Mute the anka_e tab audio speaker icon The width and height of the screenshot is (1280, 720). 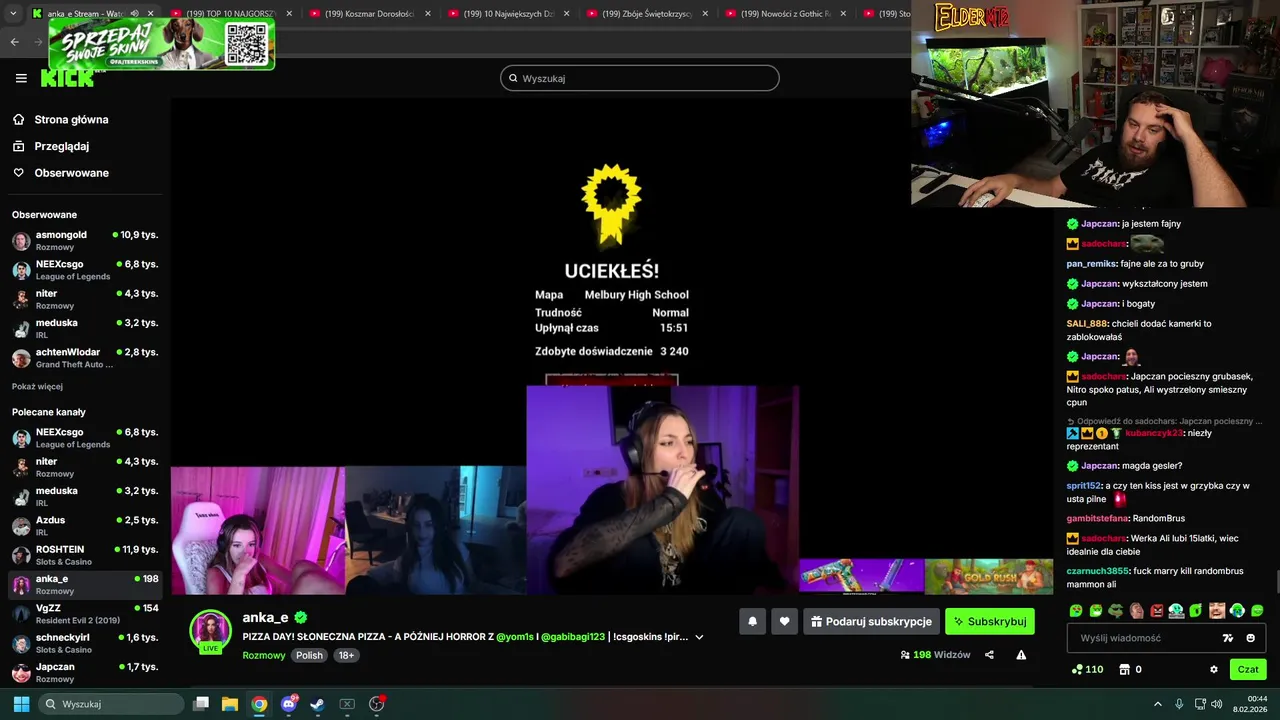click(134, 13)
